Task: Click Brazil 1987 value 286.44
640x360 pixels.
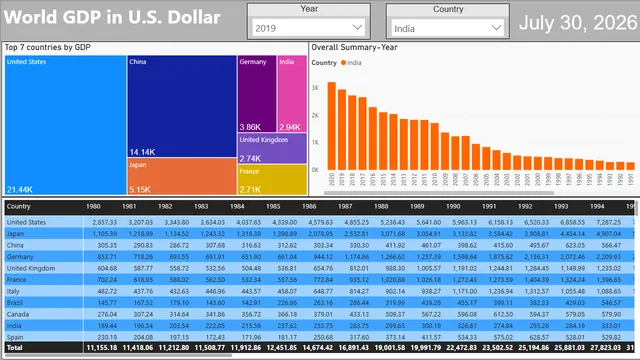Action: pyautogui.click(x=359, y=302)
